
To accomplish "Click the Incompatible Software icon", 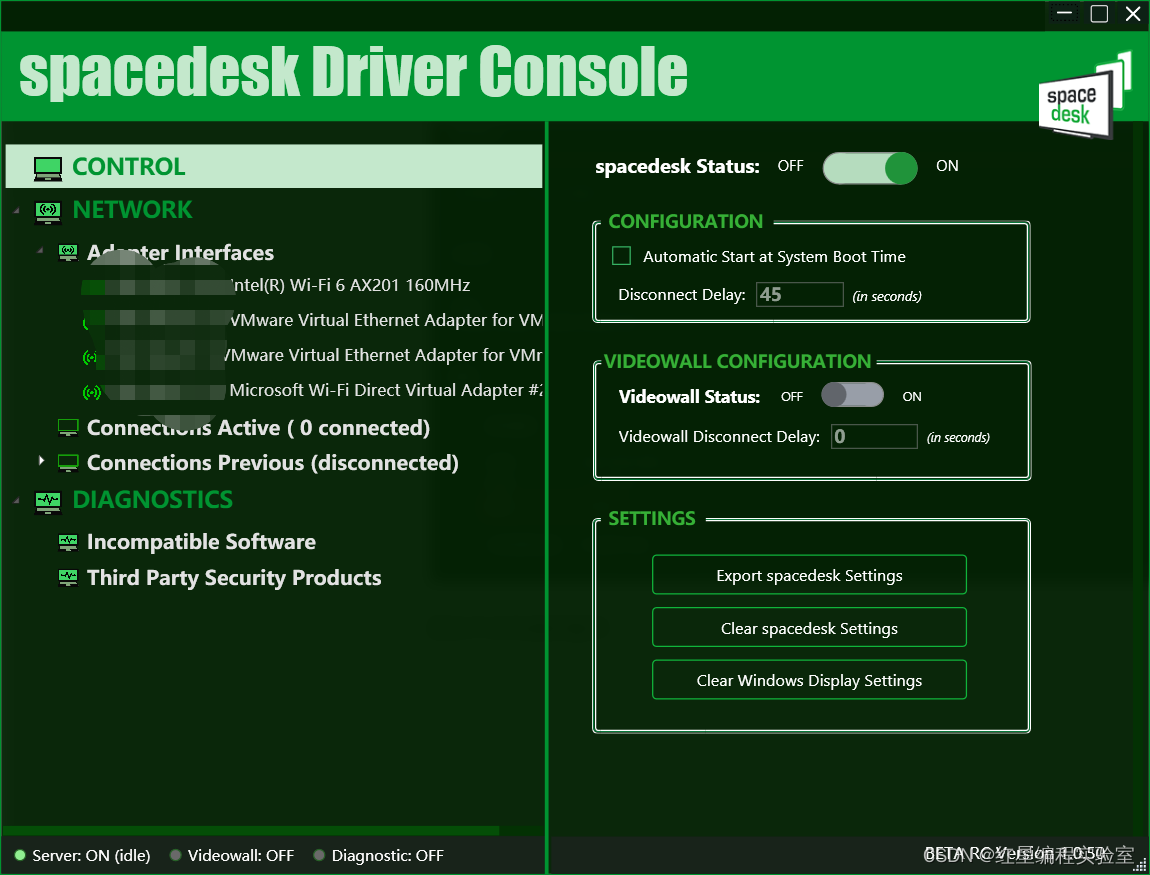I will click(x=68, y=542).
